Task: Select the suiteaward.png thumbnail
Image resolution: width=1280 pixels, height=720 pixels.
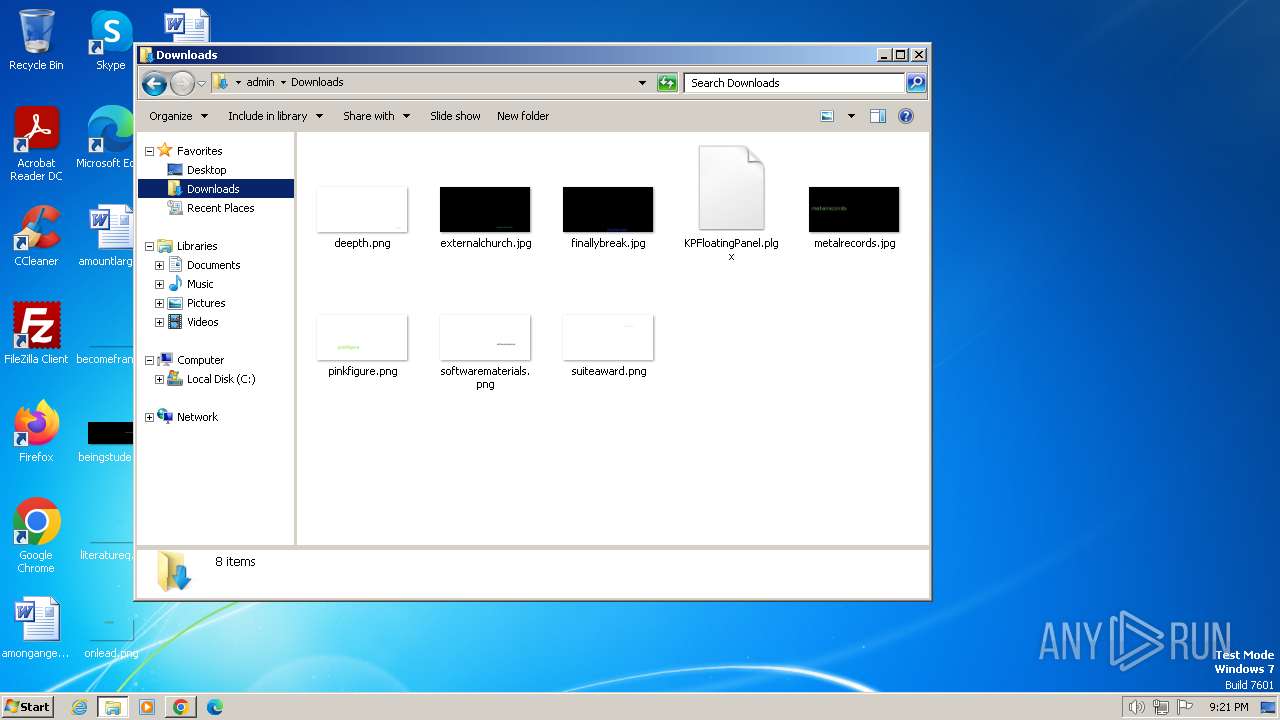Action: click(x=608, y=337)
